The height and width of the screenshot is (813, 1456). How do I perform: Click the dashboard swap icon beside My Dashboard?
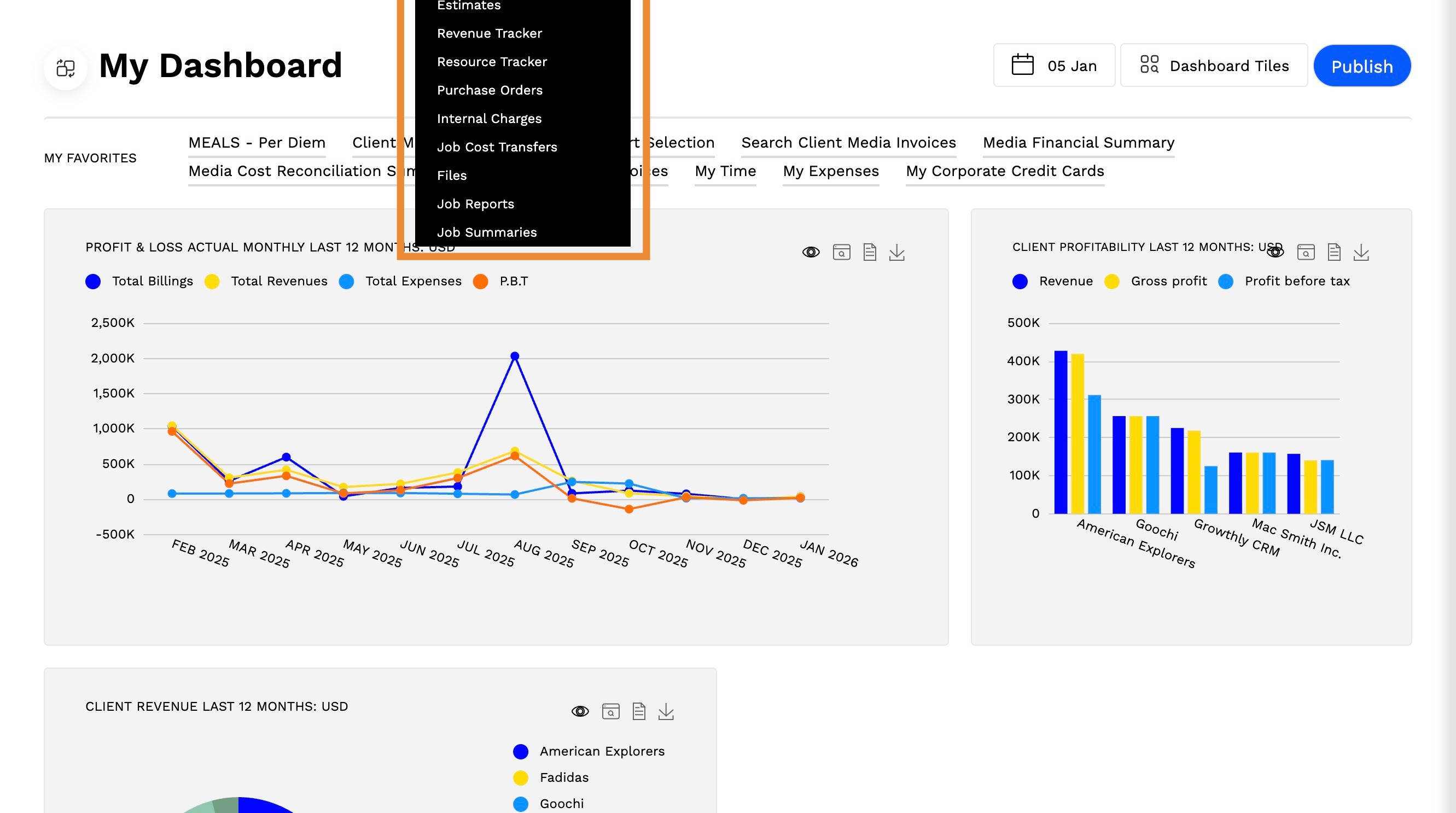[66, 68]
